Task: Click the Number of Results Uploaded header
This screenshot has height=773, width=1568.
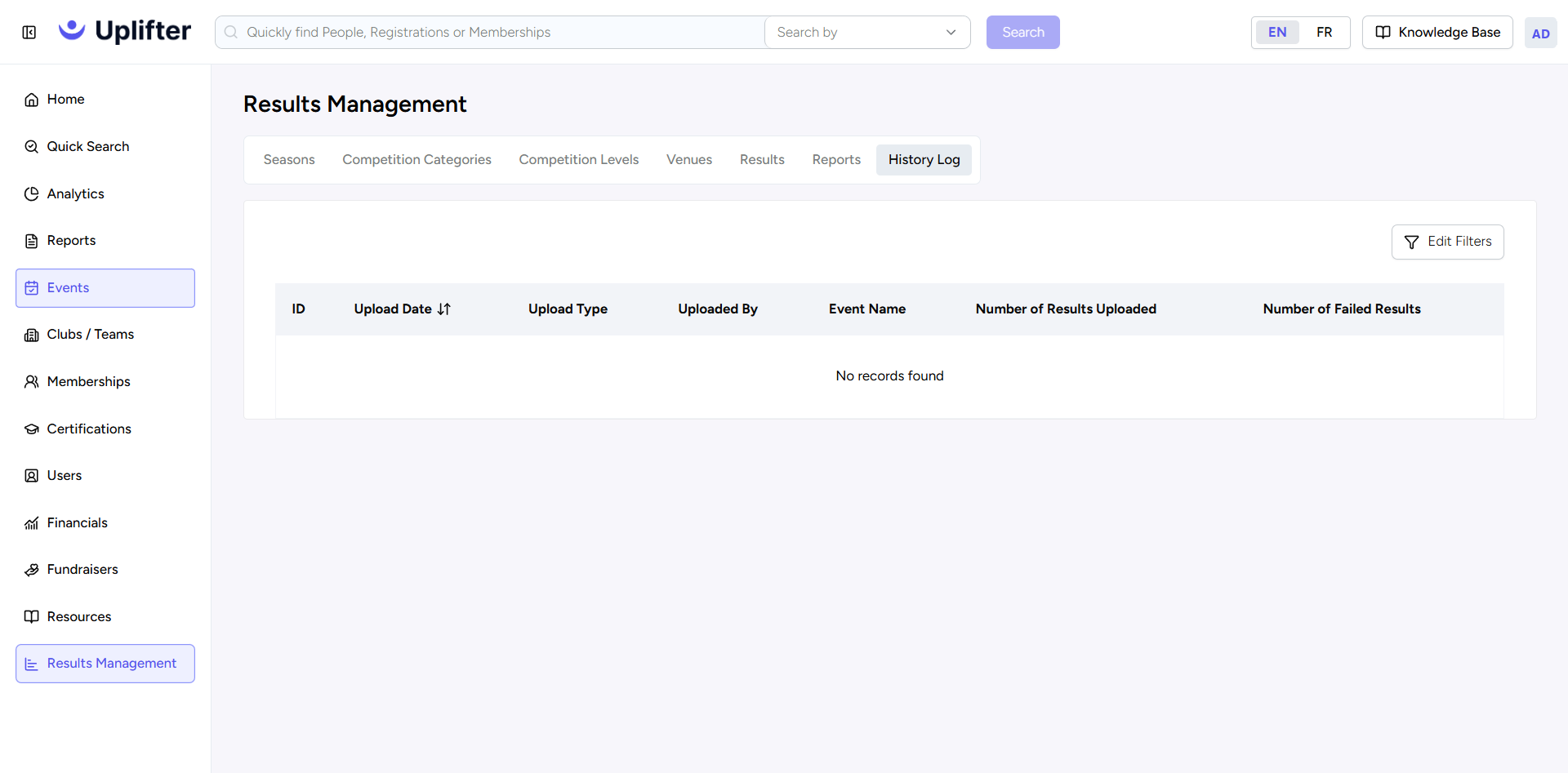Action: pos(1066,309)
